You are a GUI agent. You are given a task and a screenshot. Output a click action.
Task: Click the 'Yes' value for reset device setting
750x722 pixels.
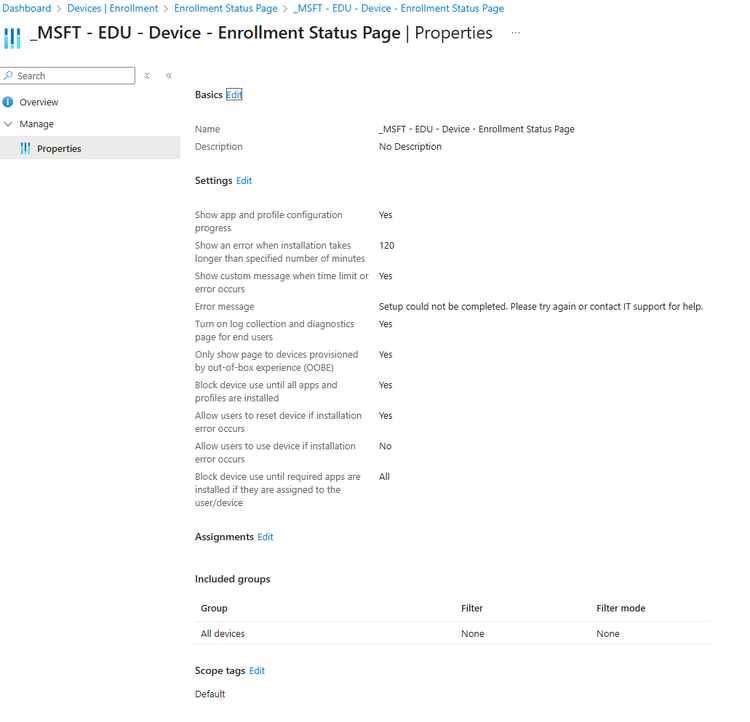point(386,416)
